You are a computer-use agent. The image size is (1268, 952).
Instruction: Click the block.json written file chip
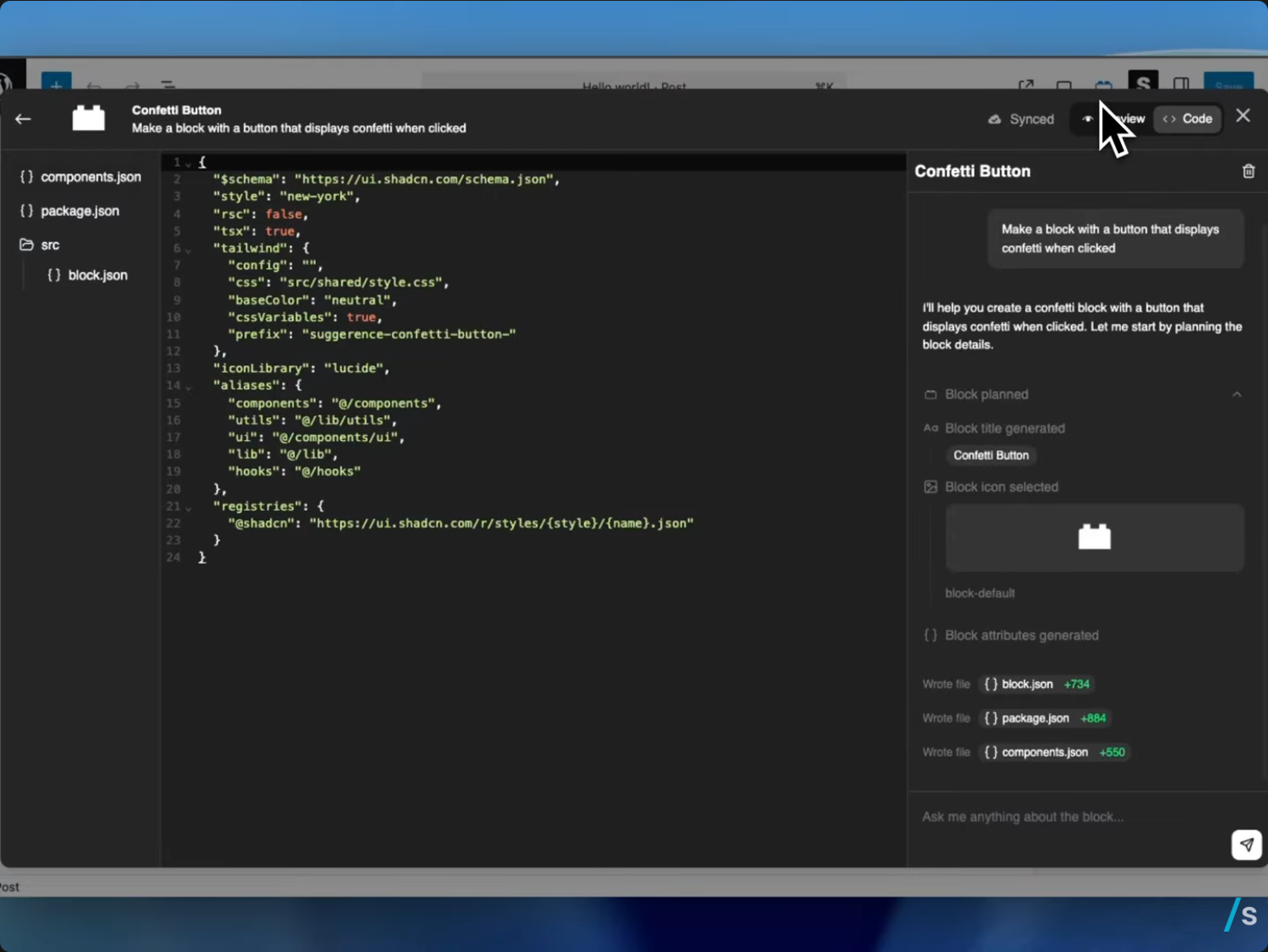click(x=1036, y=684)
